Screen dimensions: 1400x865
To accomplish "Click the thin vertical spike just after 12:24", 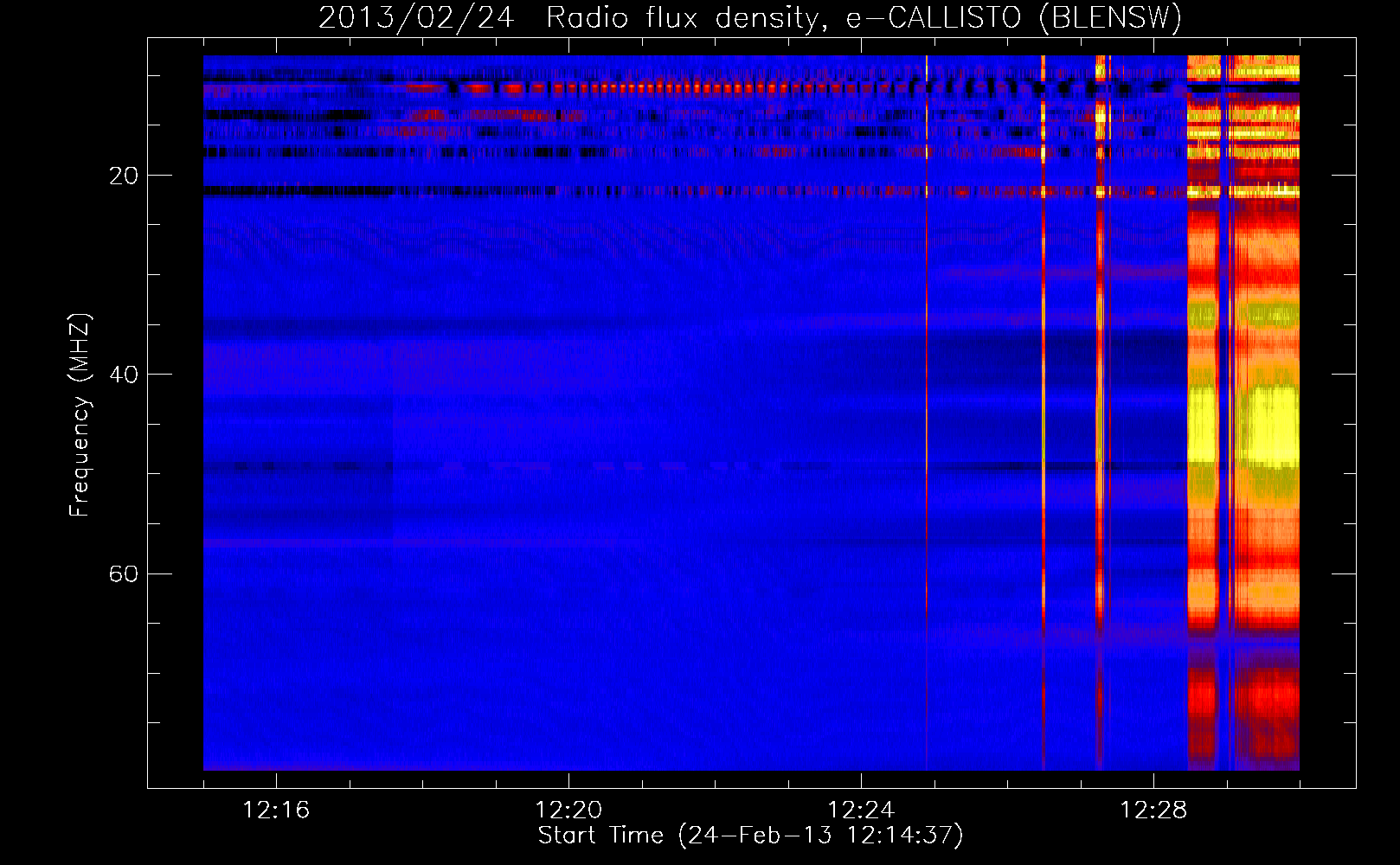I will (x=927, y=413).
